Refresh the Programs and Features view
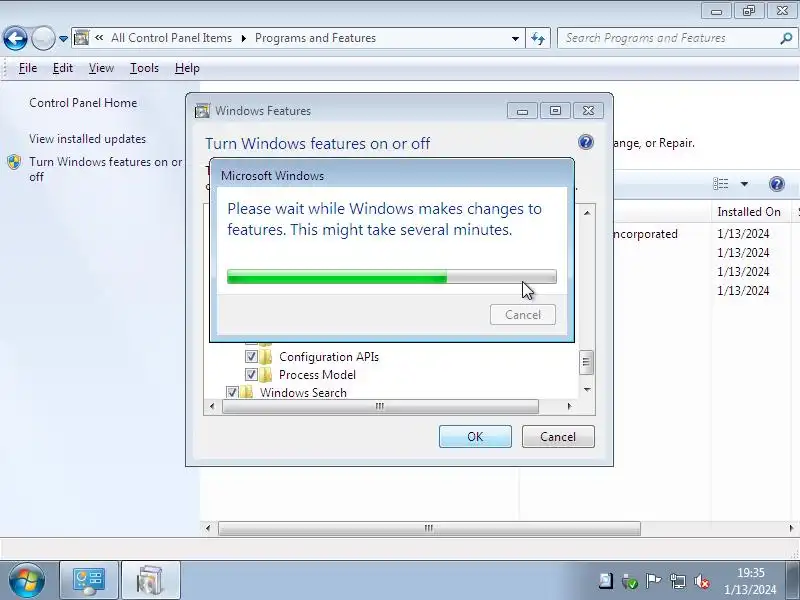This screenshot has height=600, width=800. [538, 38]
